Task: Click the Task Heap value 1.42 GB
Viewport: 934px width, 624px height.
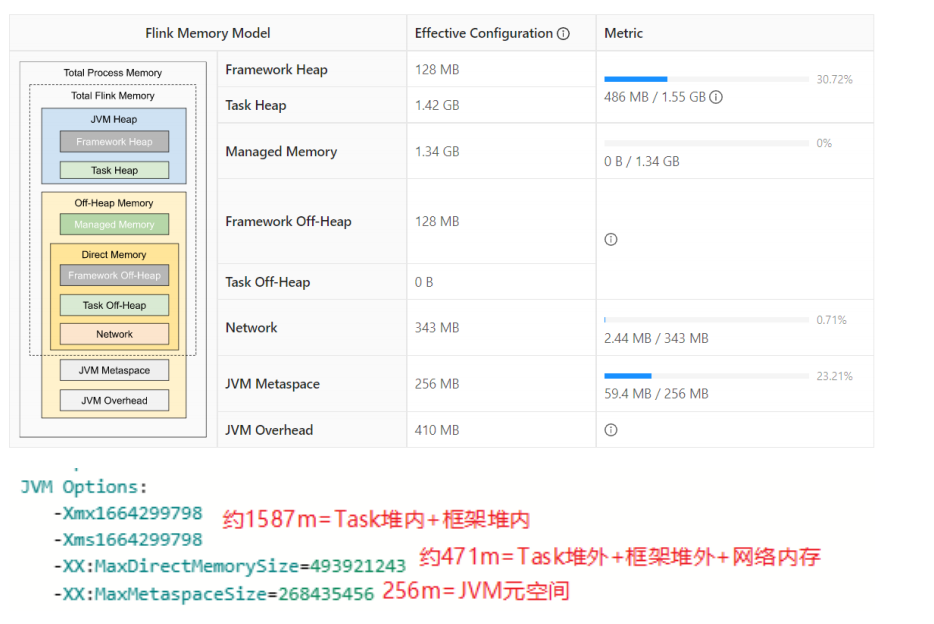Action: tap(437, 106)
